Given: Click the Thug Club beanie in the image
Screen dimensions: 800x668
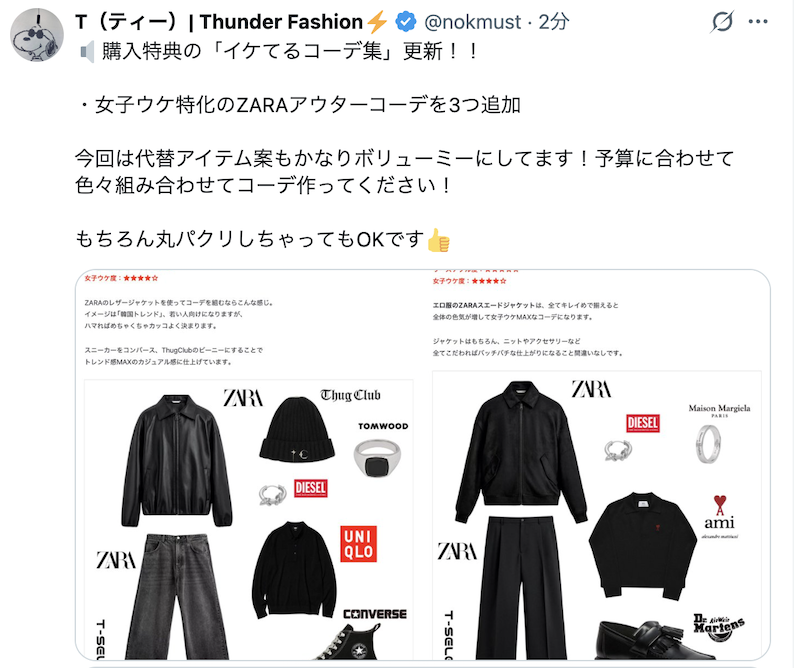Looking at the screenshot, I should point(297,430).
